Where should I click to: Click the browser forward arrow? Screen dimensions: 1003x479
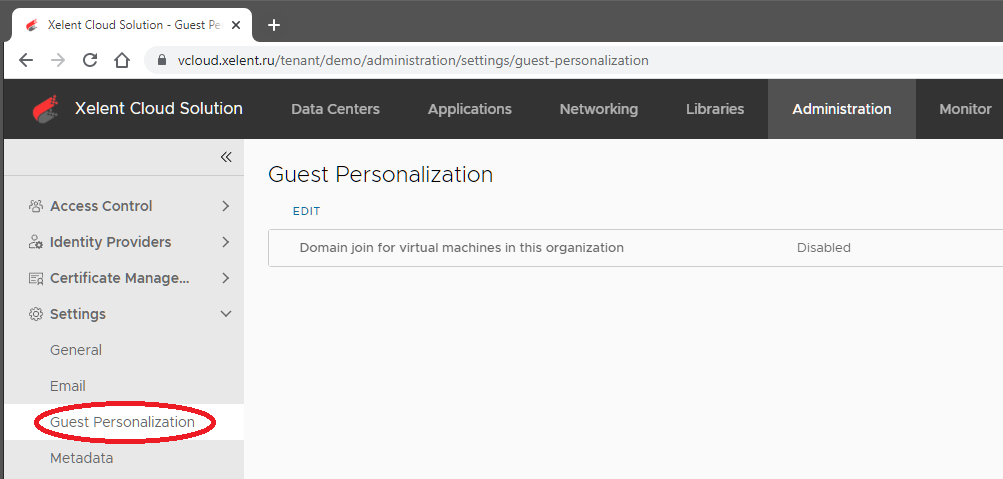coord(58,60)
